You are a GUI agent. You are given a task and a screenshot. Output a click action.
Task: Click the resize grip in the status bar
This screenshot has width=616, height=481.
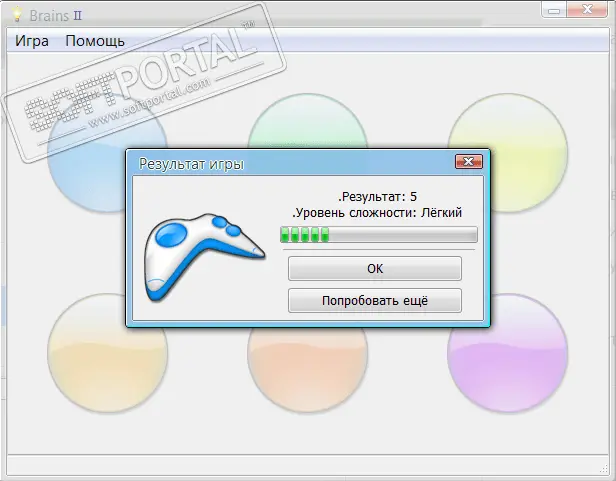point(604,470)
